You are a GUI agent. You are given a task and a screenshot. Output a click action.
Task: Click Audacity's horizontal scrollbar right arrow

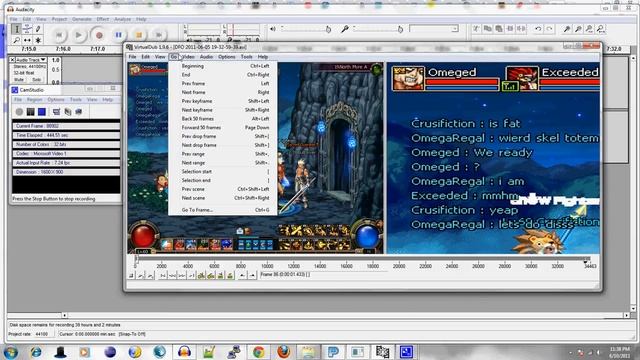pyautogui.click(x=627, y=315)
